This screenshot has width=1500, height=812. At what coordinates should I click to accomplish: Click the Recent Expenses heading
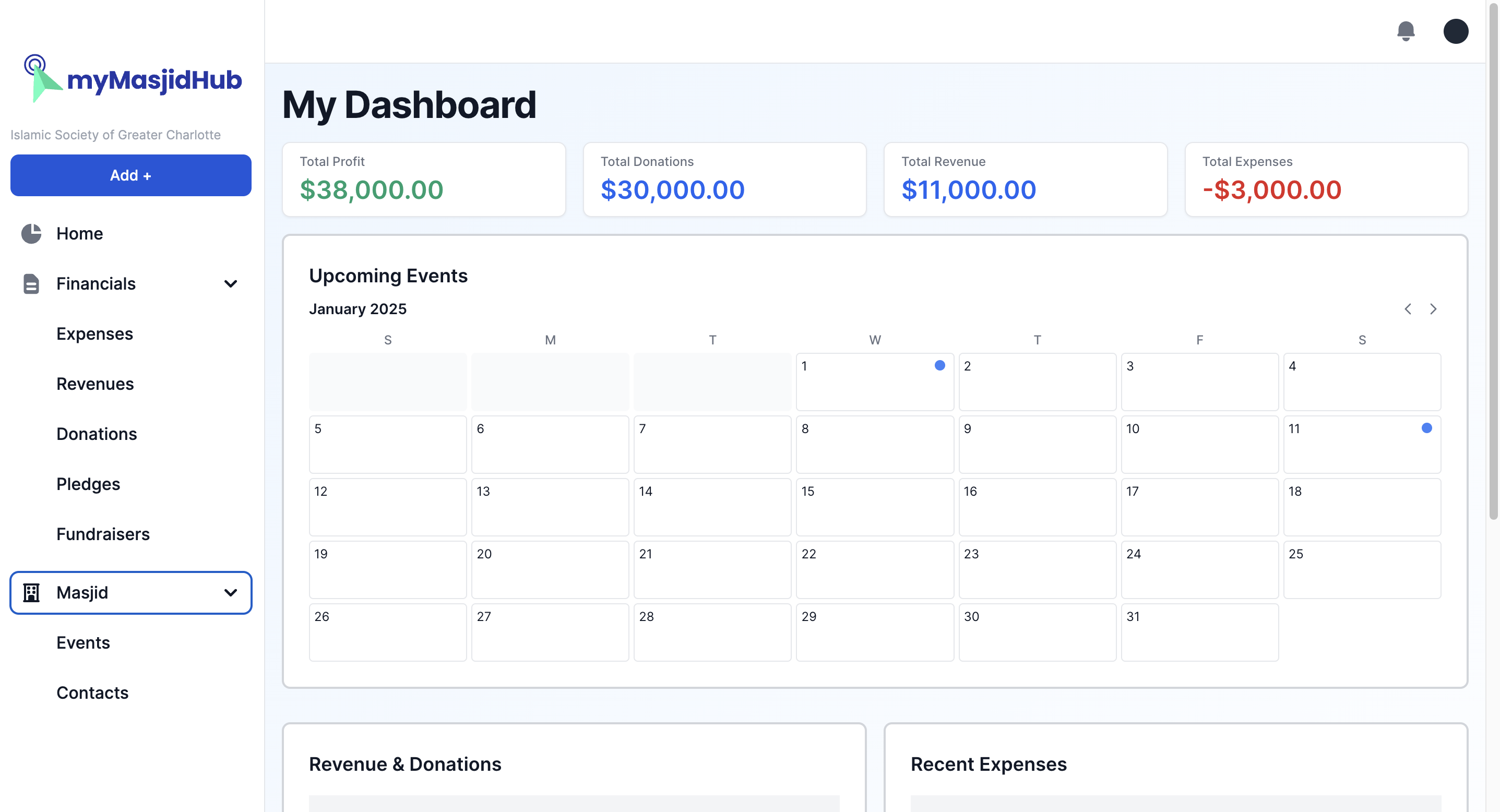click(x=988, y=765)
